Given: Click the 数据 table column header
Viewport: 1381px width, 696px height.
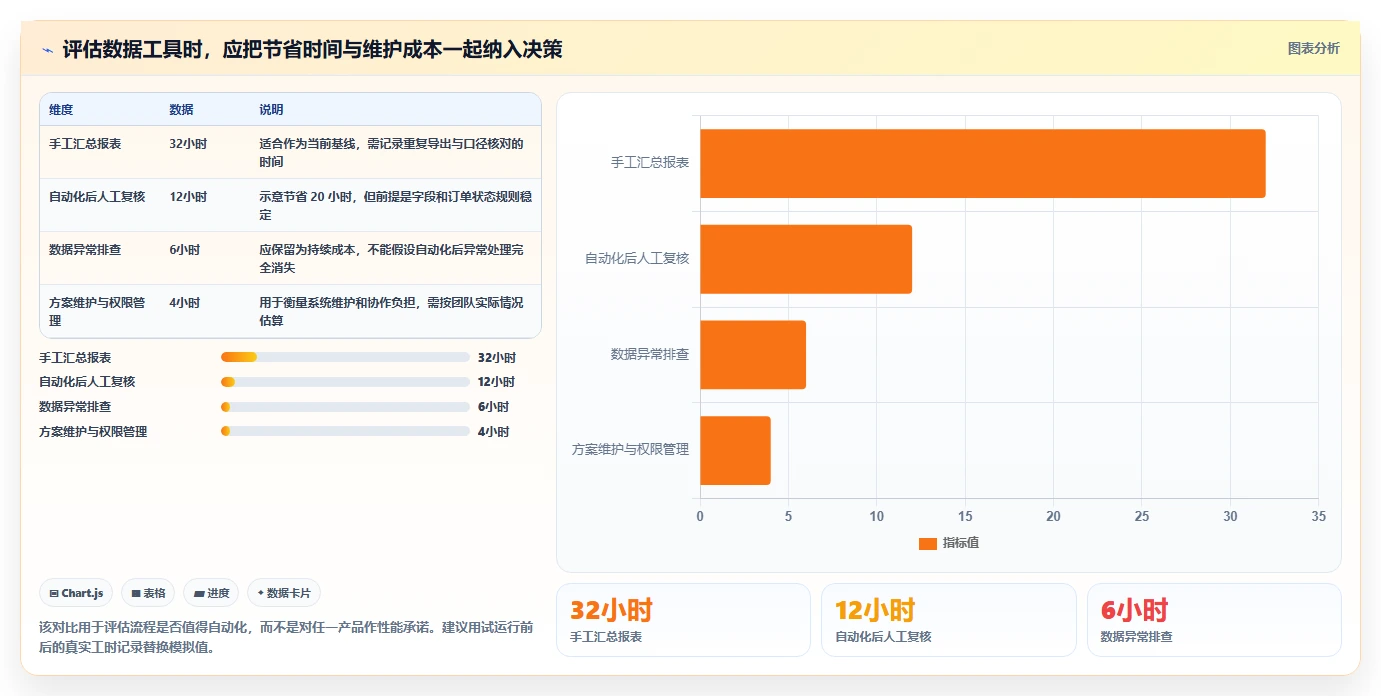Looking at the screenshot, I should click(182, 110).
